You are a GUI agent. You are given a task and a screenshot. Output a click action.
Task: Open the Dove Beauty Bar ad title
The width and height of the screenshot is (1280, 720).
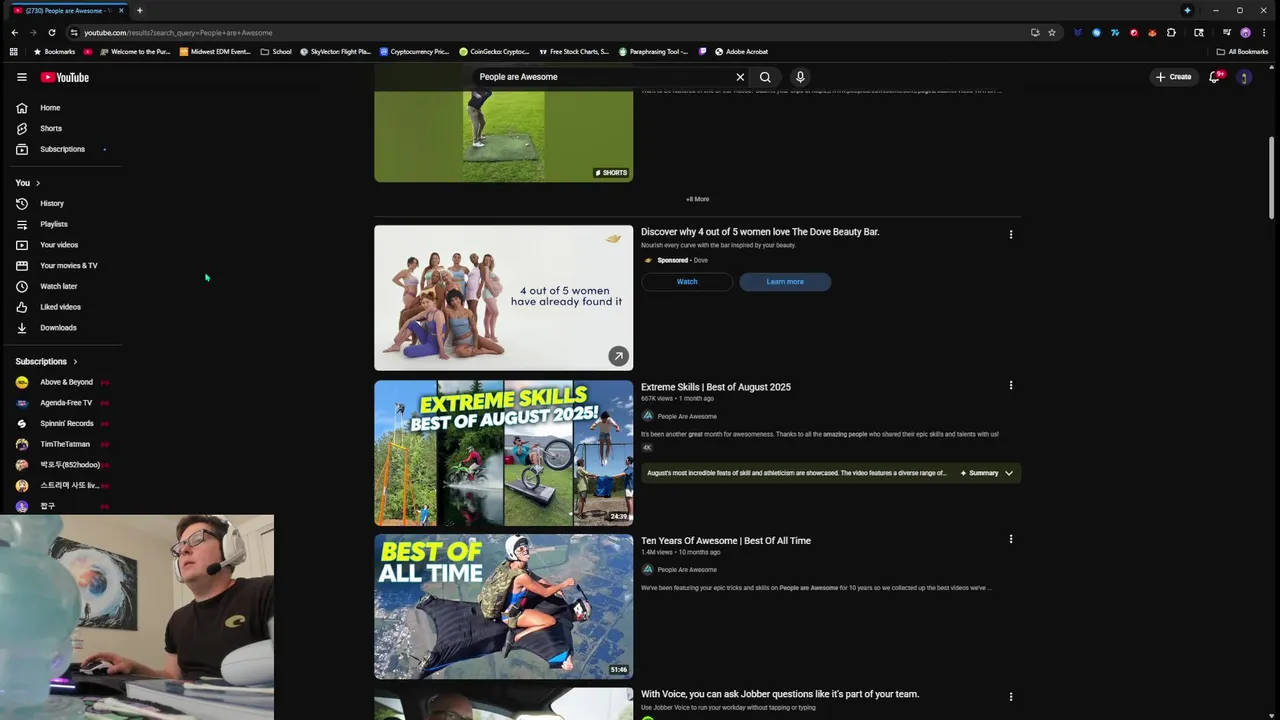[x=760, y=232]
